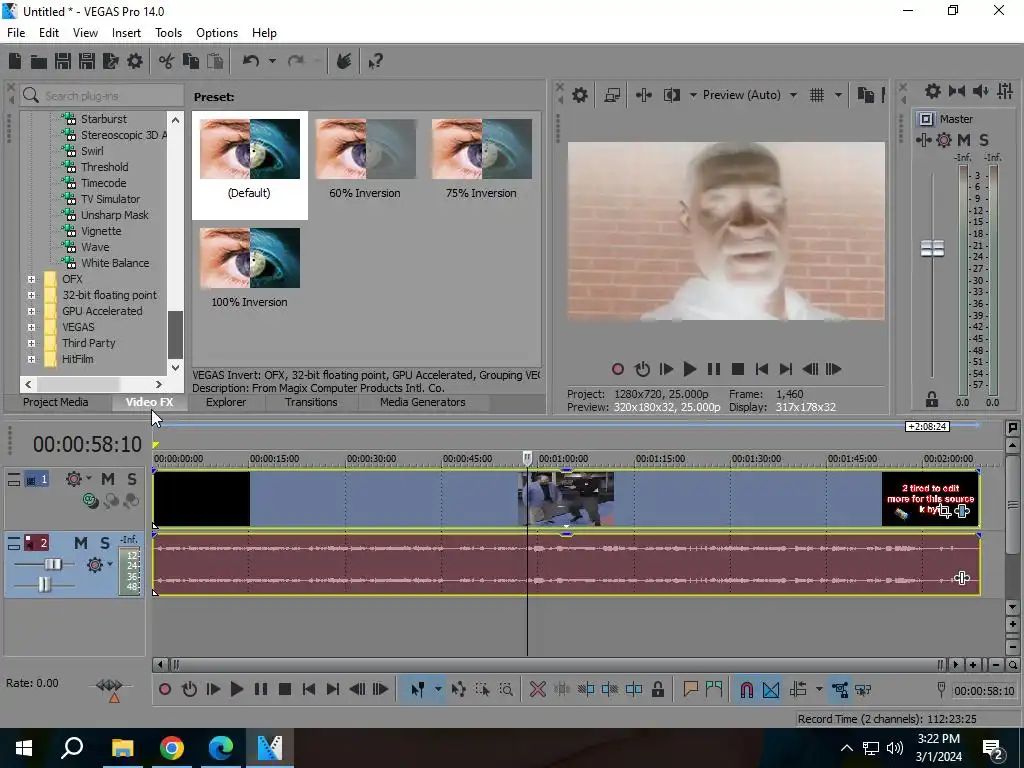Open video output FX in preview toolbar
Screen dimensions: 1024x768
[644, 95]
